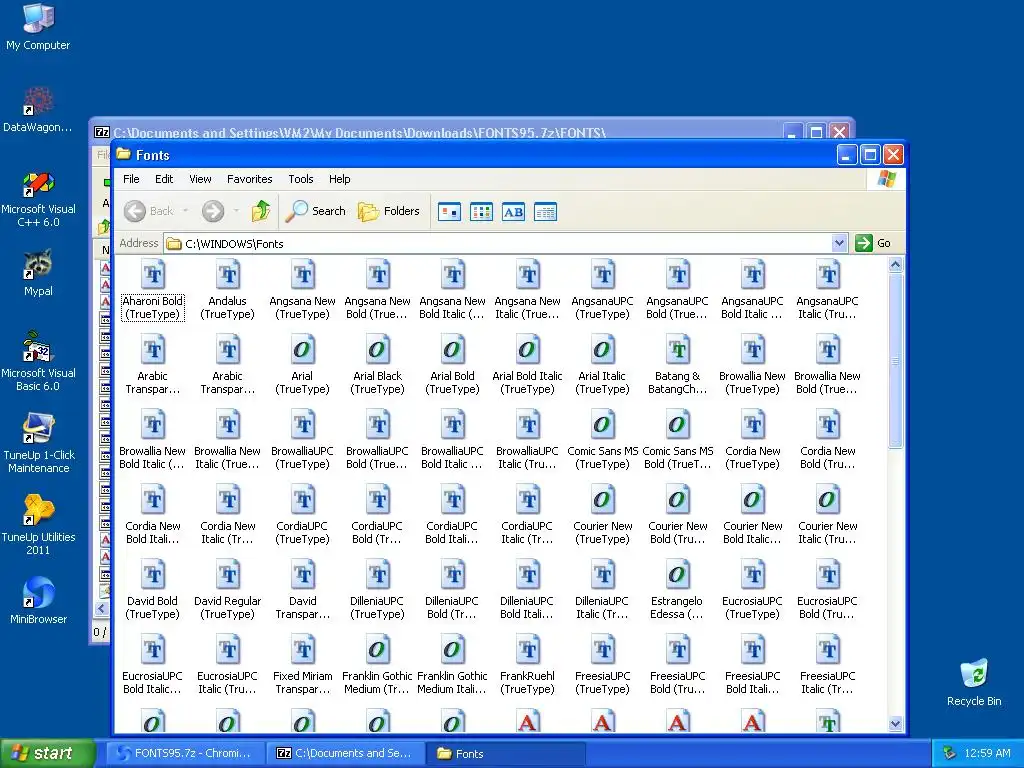Select the Batang & BatangChe font icon
The width and height of the screenshot is (1024, 768).
[x=677, y=350]
